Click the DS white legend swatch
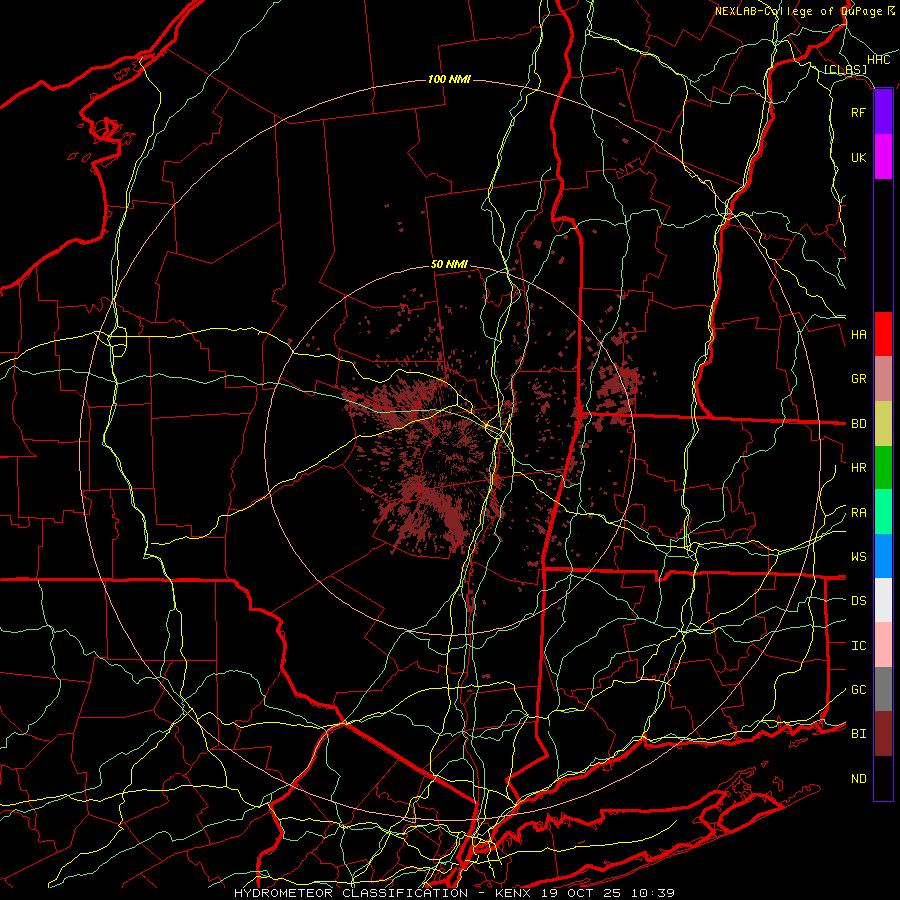Viewport: 900px width, 900px height. [x=883, y=600]
